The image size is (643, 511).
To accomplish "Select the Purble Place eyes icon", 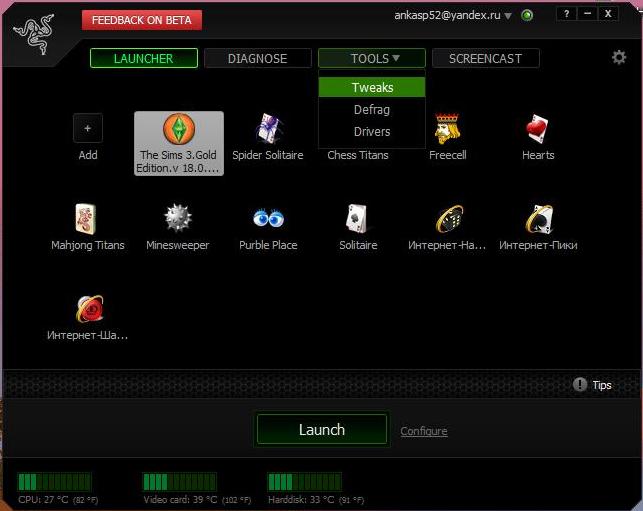I will (x=268, y=218).
